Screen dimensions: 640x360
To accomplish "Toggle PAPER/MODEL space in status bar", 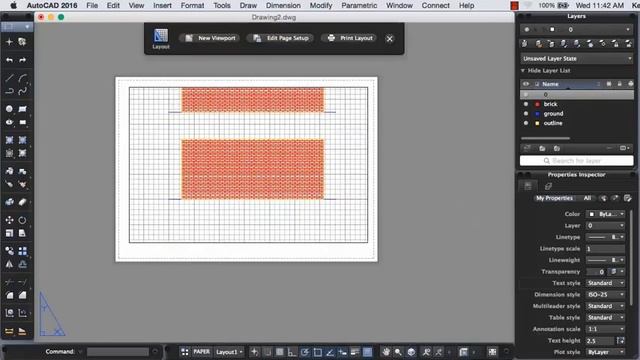I will click(202, 352).
